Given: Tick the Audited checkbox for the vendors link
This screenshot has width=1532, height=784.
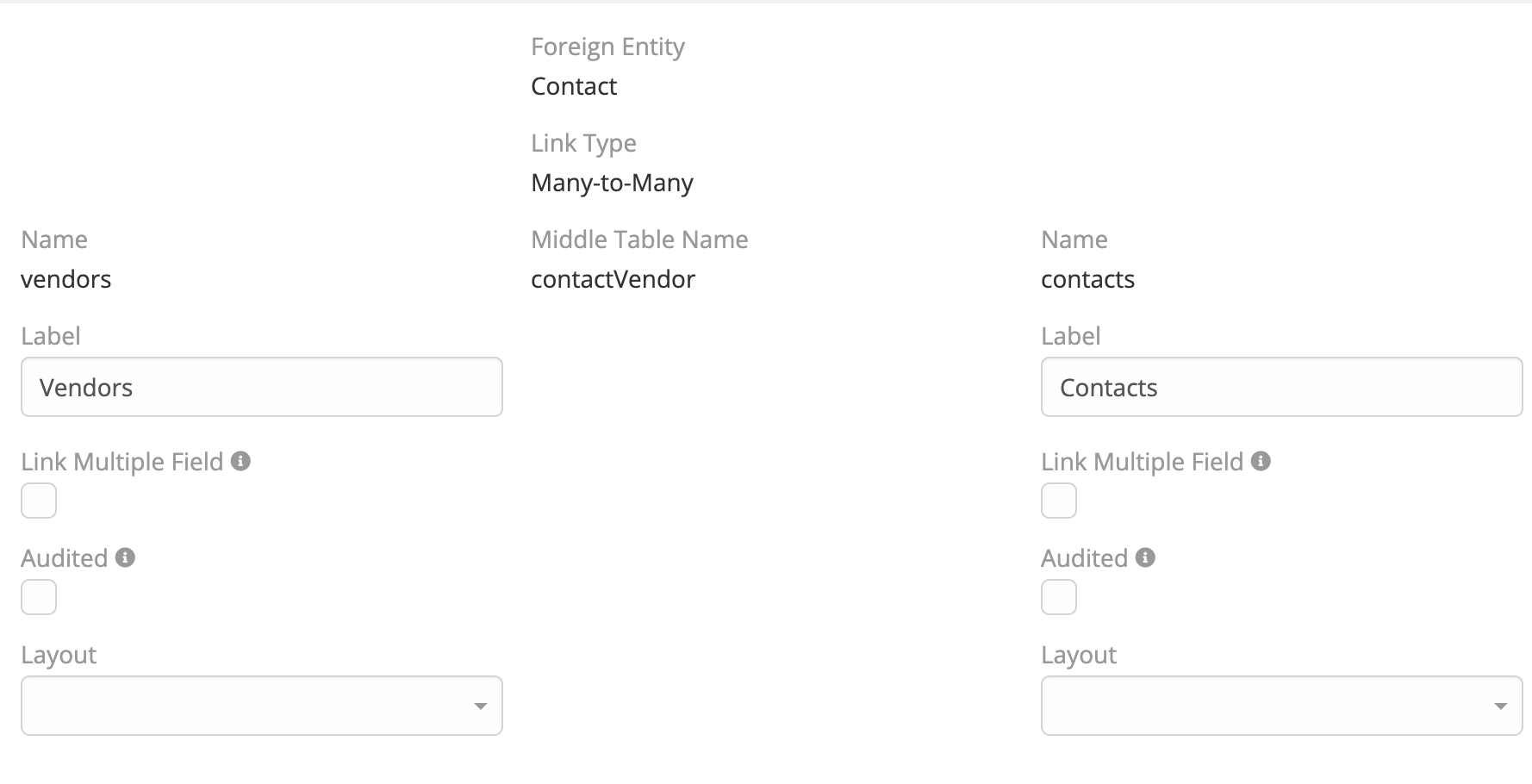Looking at the screenshot, I should click(39, 597).
